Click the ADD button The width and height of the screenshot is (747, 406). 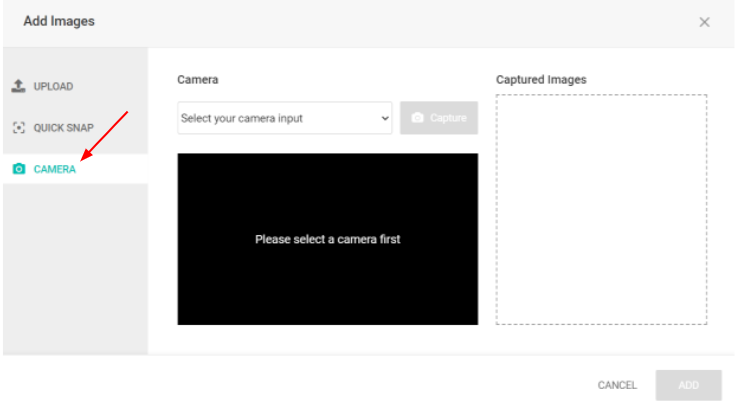(688, 385)
